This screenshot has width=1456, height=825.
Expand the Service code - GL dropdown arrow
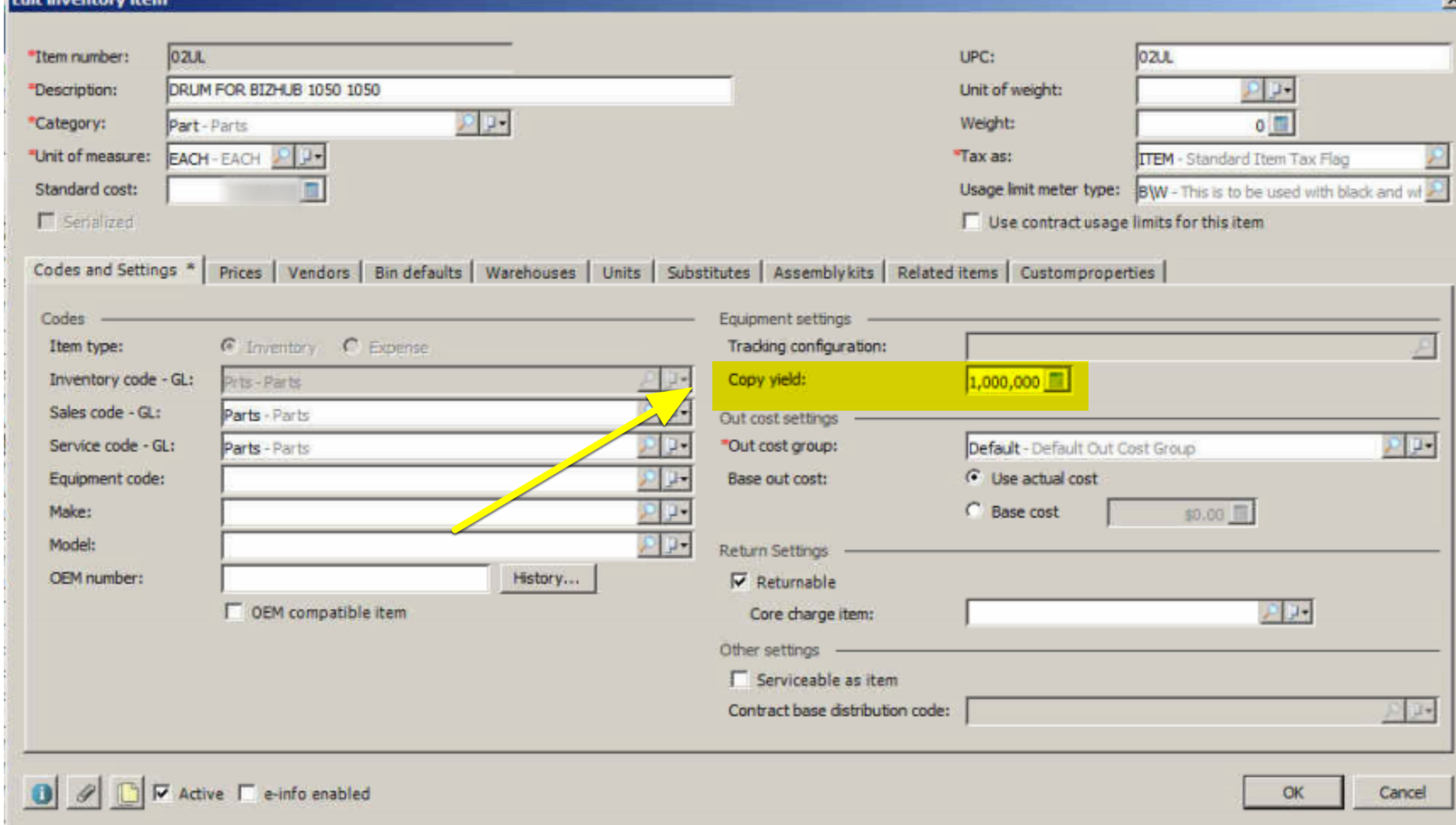click(676, 446)
